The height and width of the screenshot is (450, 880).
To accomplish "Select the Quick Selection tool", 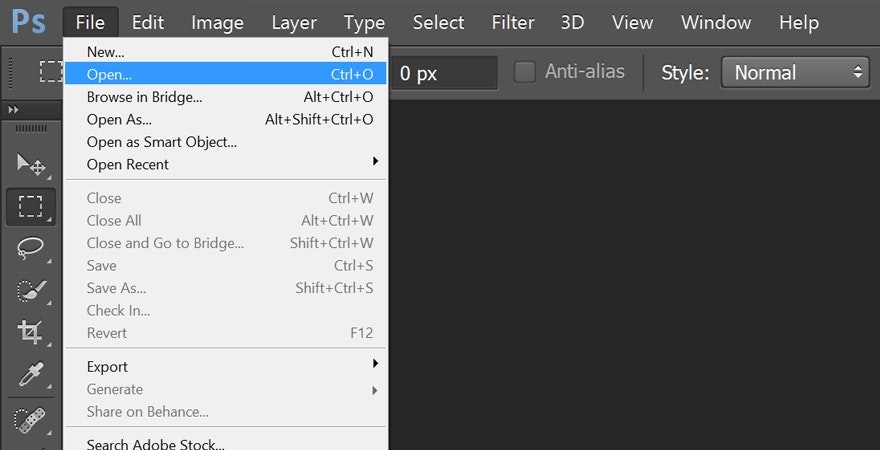I will pos(31,290).
